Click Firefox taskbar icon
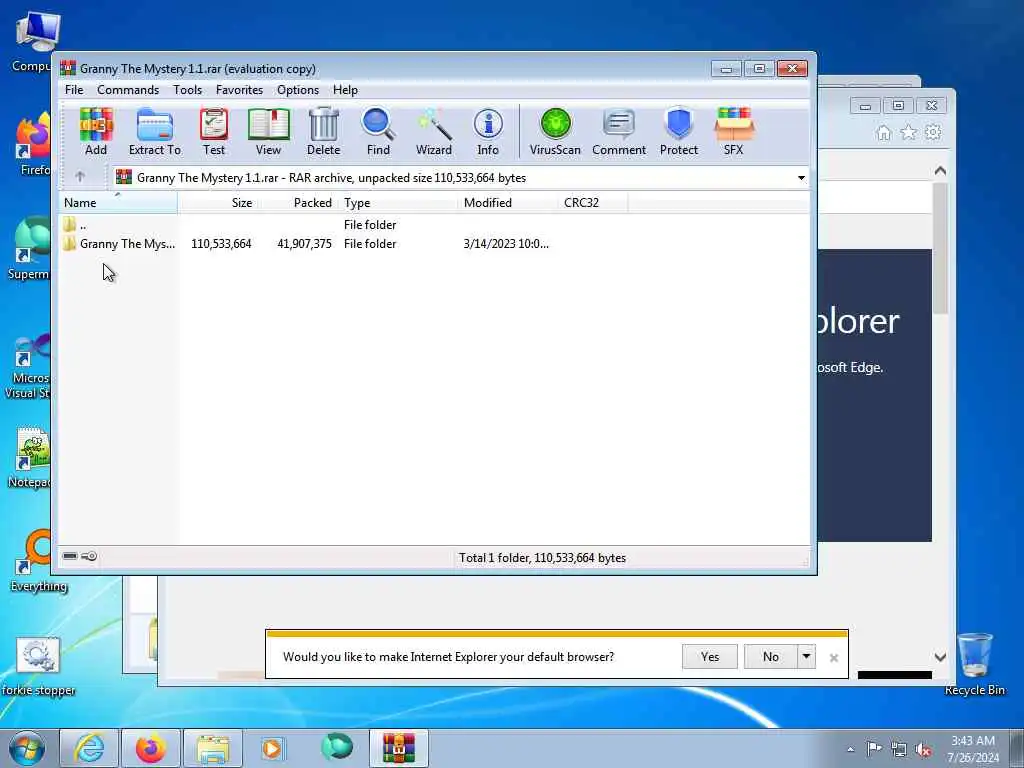Image resolution: width=1024 pixels, height=768 pixels. (x=150, y=748)
